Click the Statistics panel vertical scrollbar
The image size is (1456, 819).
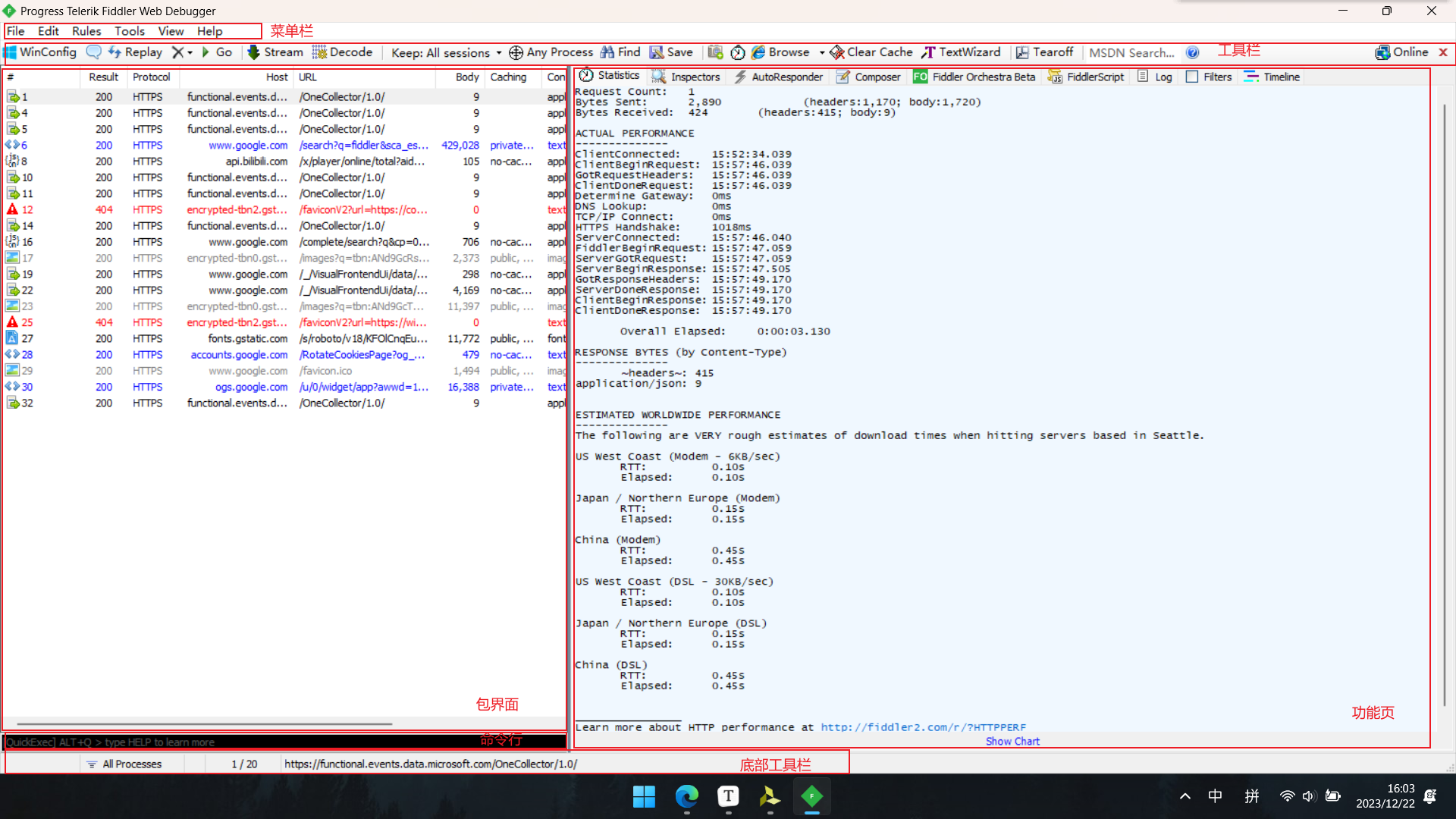pos(1443,406)
